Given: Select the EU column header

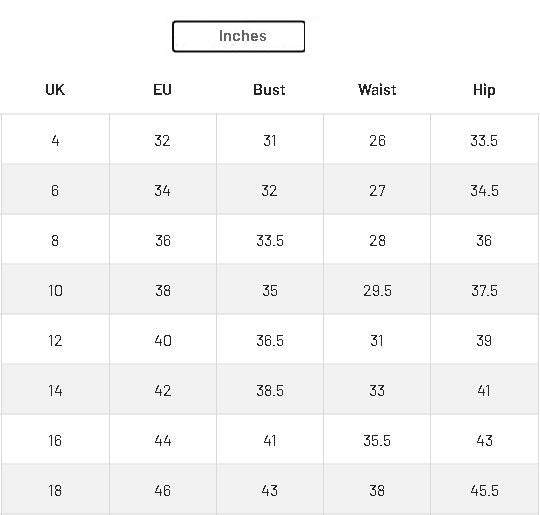Looking at the screenshot, I should (162, 90).
